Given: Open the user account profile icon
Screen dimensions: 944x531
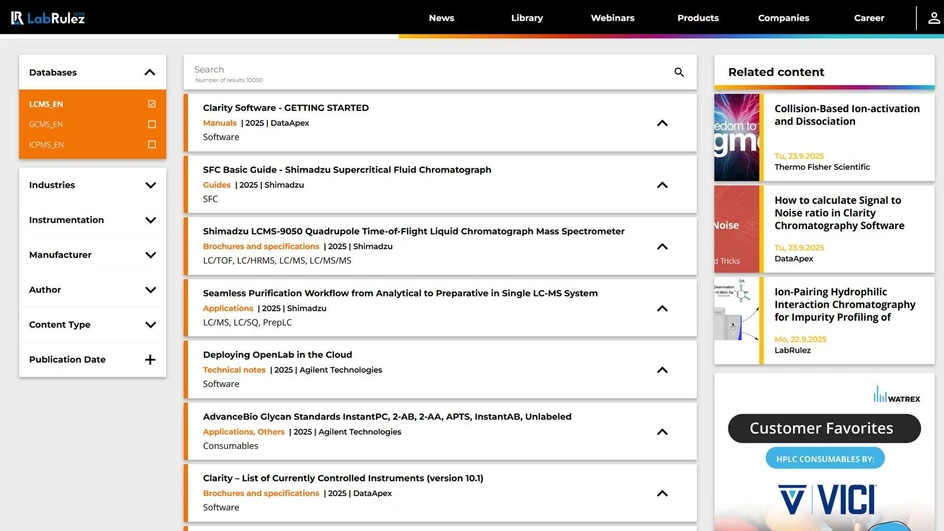Looking at the screenshot, I should click(933, 18).
